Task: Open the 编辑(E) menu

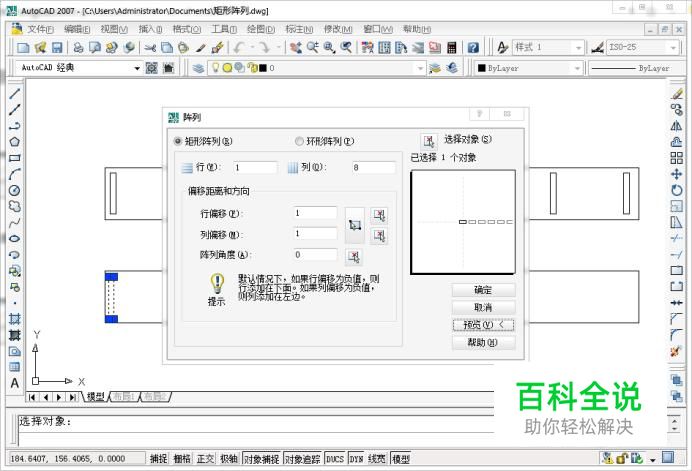Action: pyautogui.click(x=77, y=29)
